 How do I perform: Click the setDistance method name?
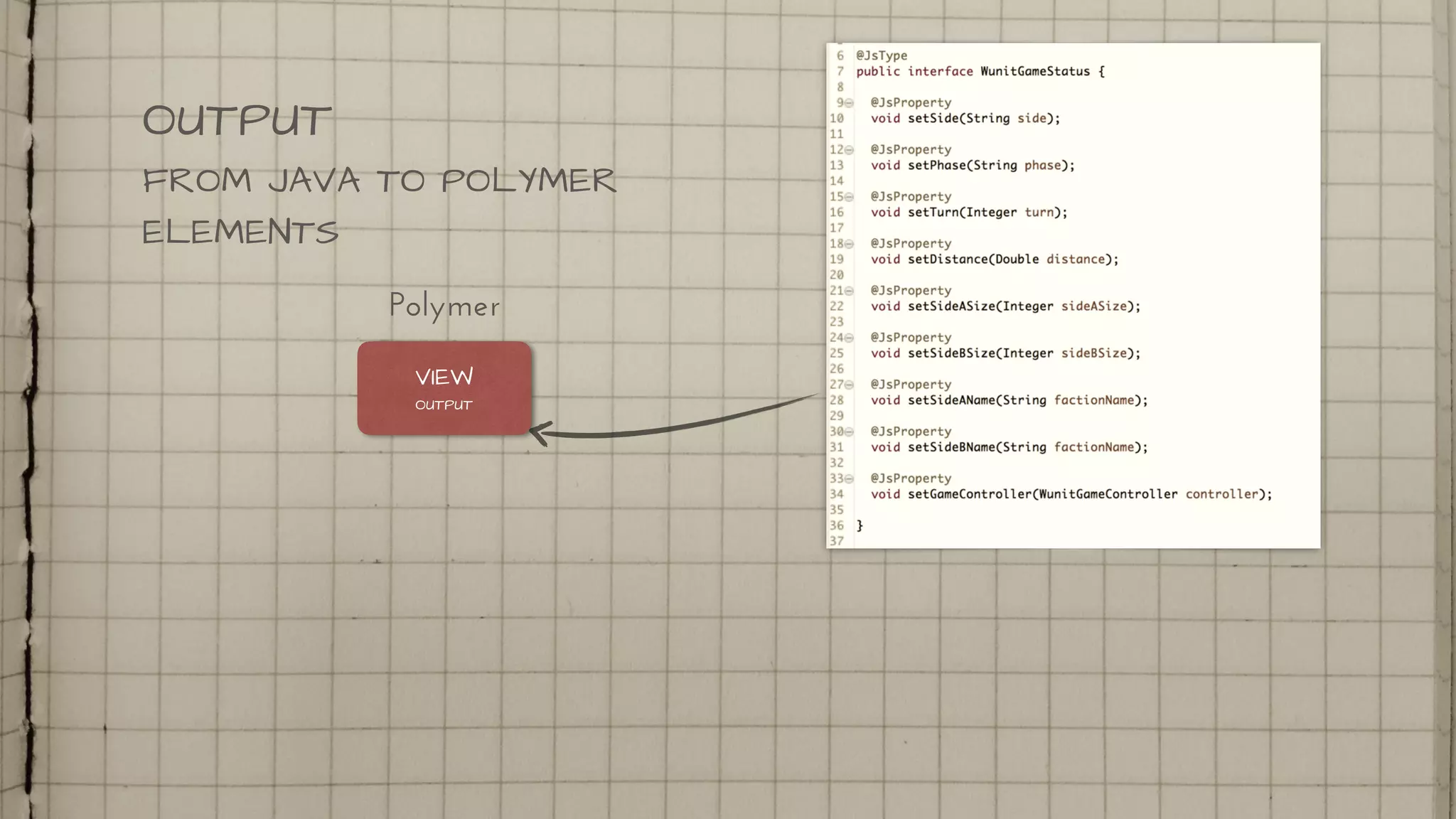tap(947, 259)
